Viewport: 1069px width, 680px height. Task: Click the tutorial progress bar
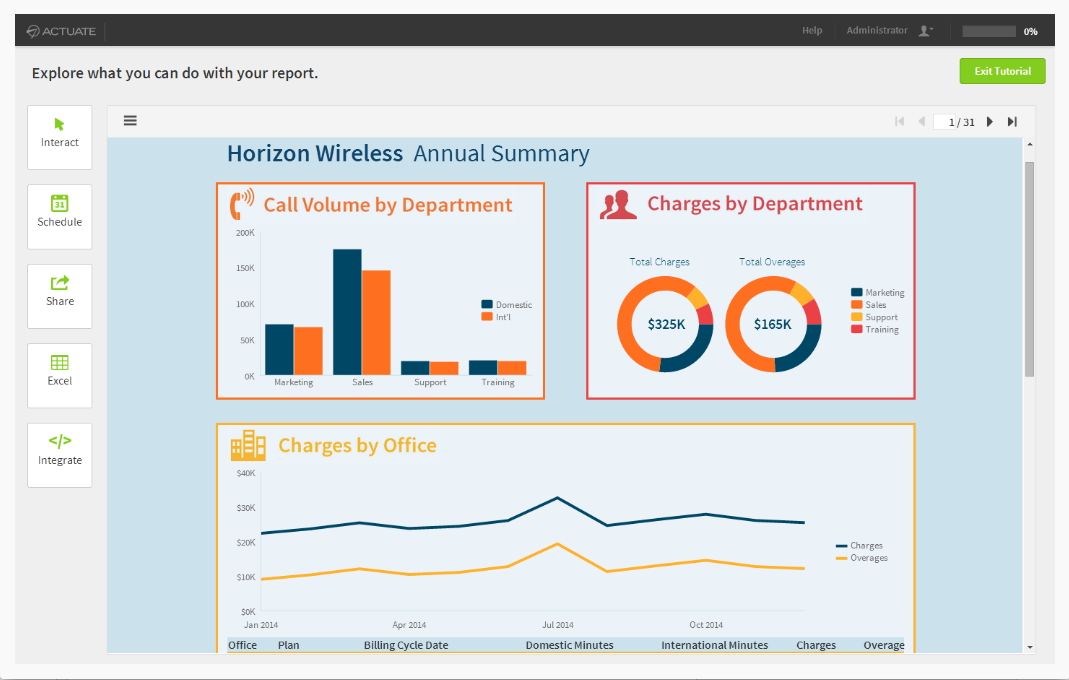pyautogui.click(x=989, y=31)
